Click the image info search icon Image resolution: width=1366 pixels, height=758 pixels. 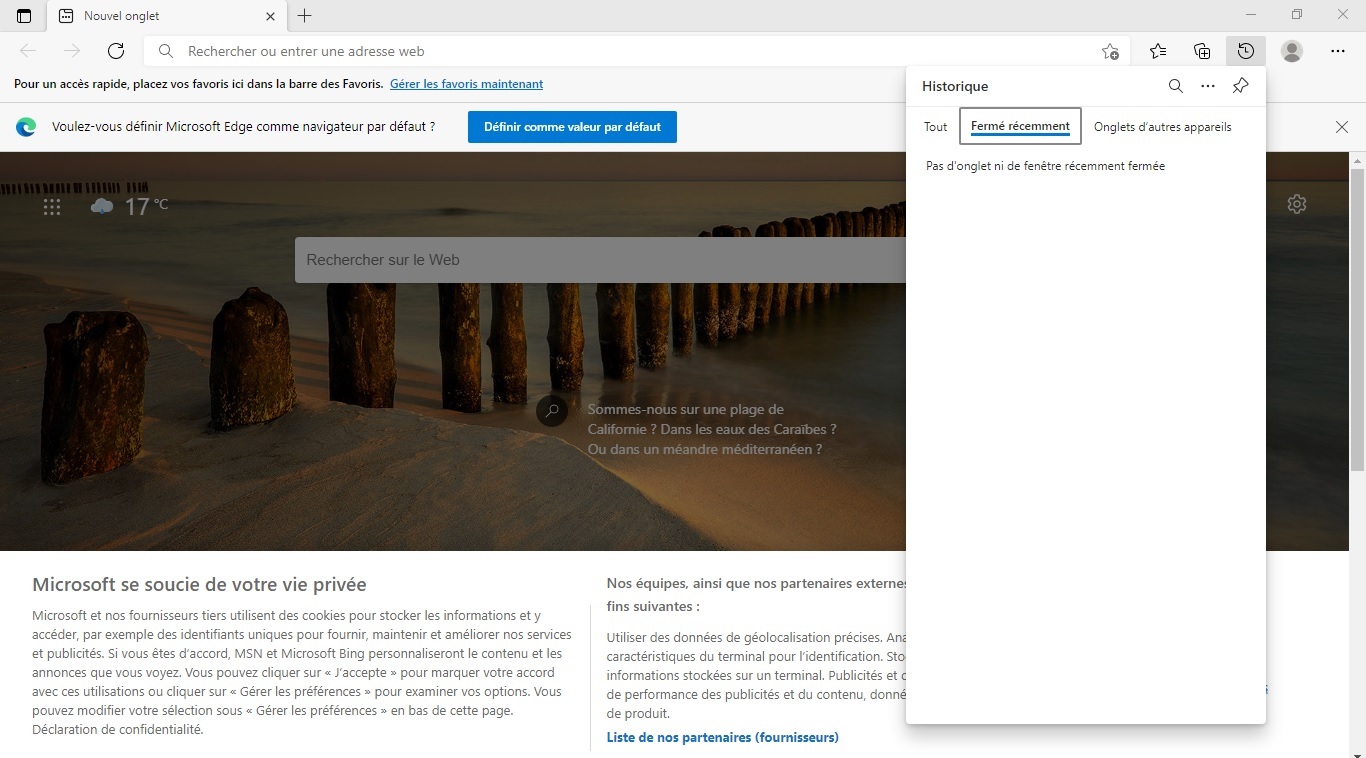552,411
